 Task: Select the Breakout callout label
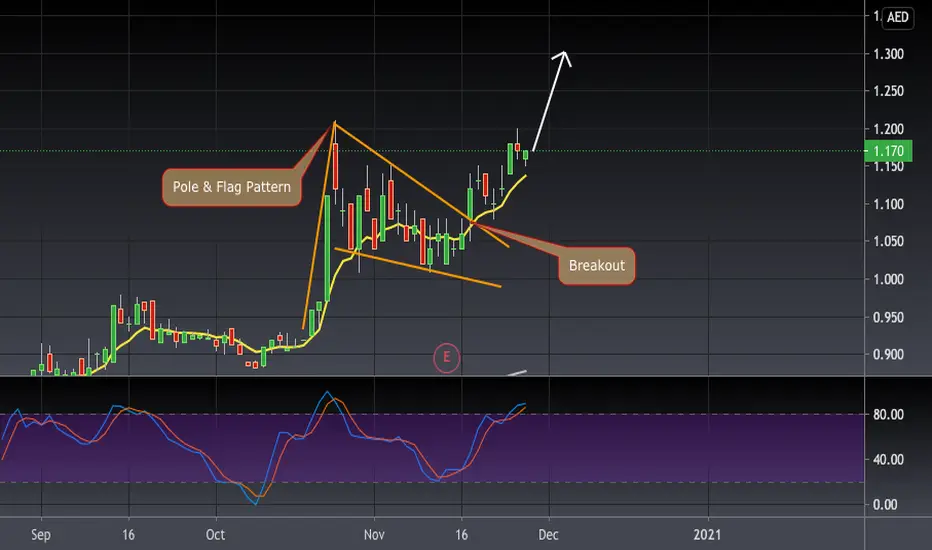(597, 265)
